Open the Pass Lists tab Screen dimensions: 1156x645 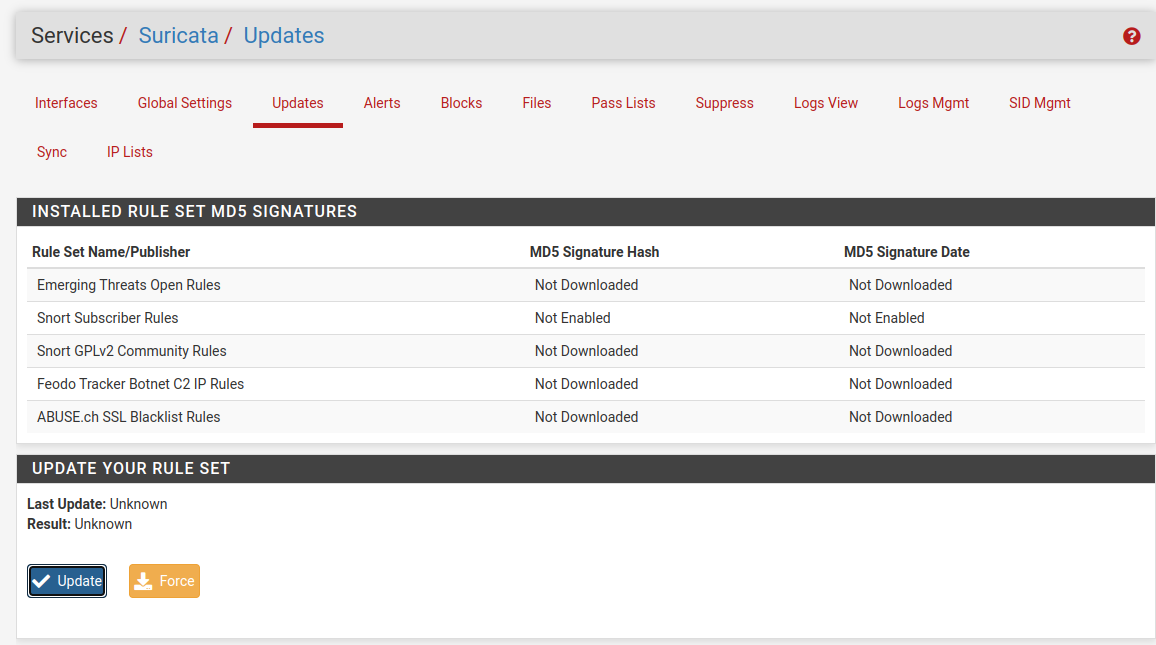point(623,103)
